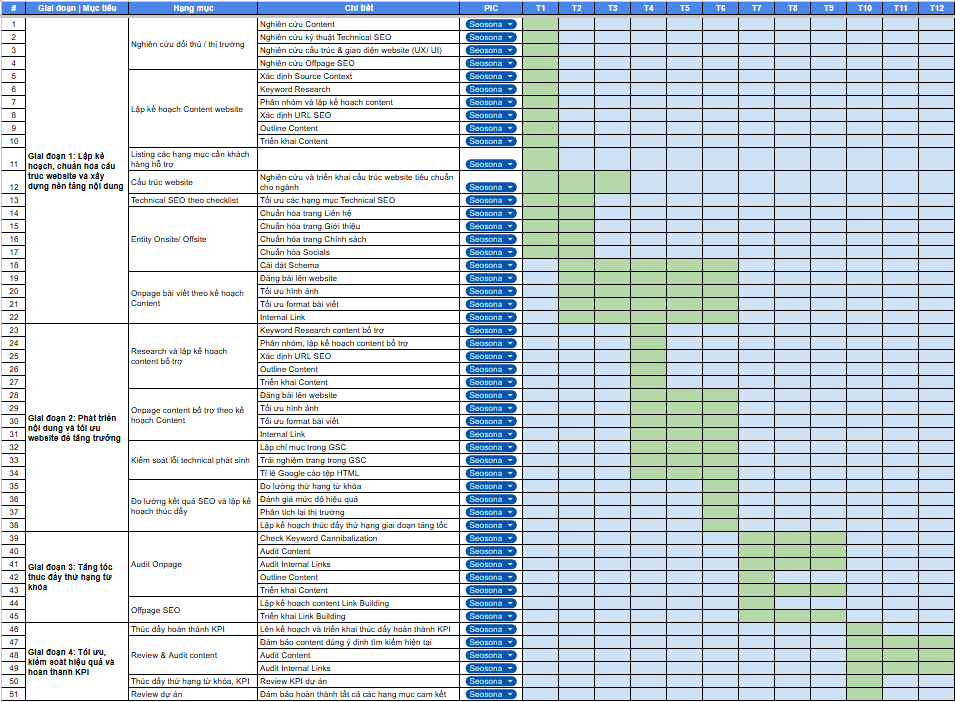Expand PIC dropdown for Đo lường thứ hạng từ khóa

[491, 486]
